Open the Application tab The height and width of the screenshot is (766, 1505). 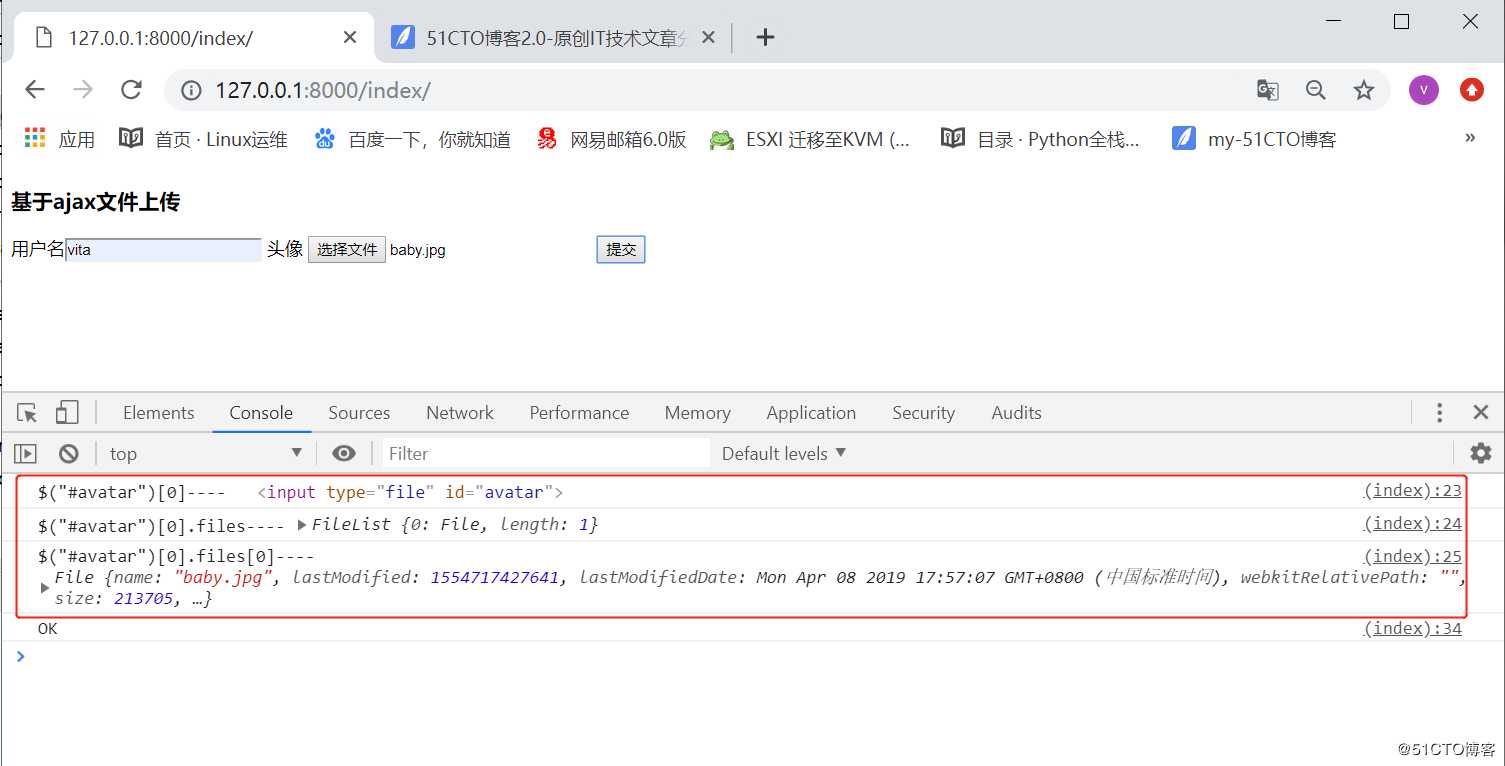[811, 413]
